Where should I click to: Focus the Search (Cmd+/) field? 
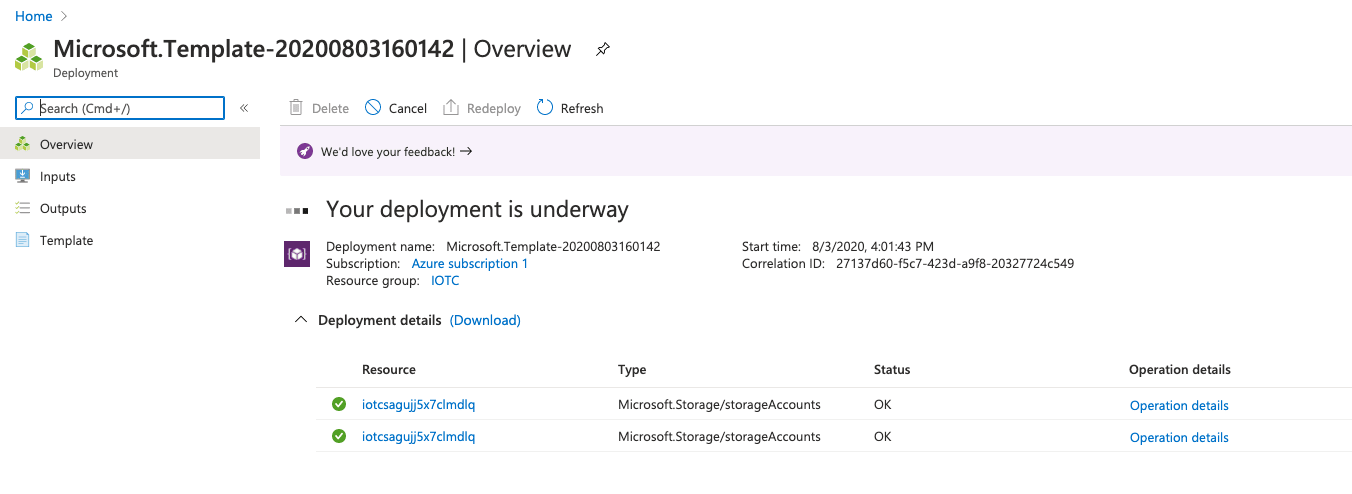tap(120, 108)
